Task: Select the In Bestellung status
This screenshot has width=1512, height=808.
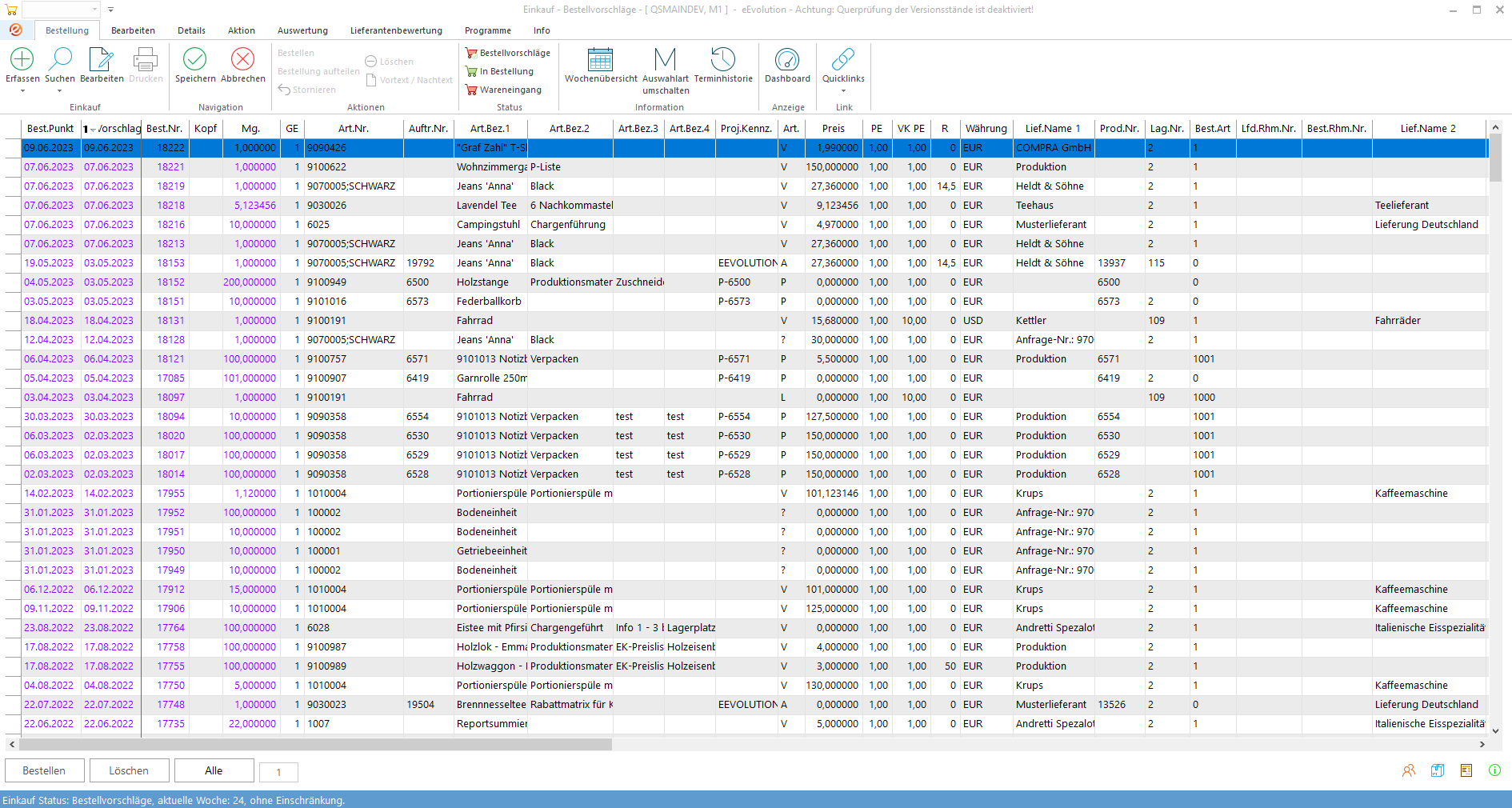Action: click(500, 71)
